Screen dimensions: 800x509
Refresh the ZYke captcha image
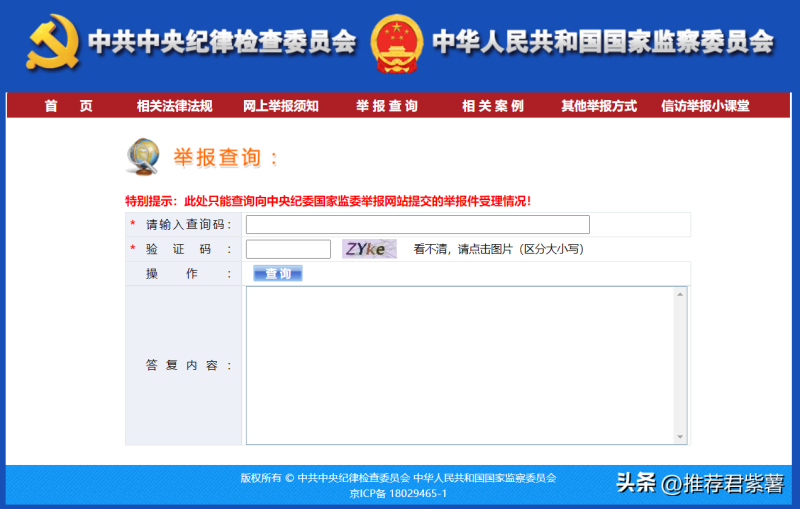click(369, 249)
